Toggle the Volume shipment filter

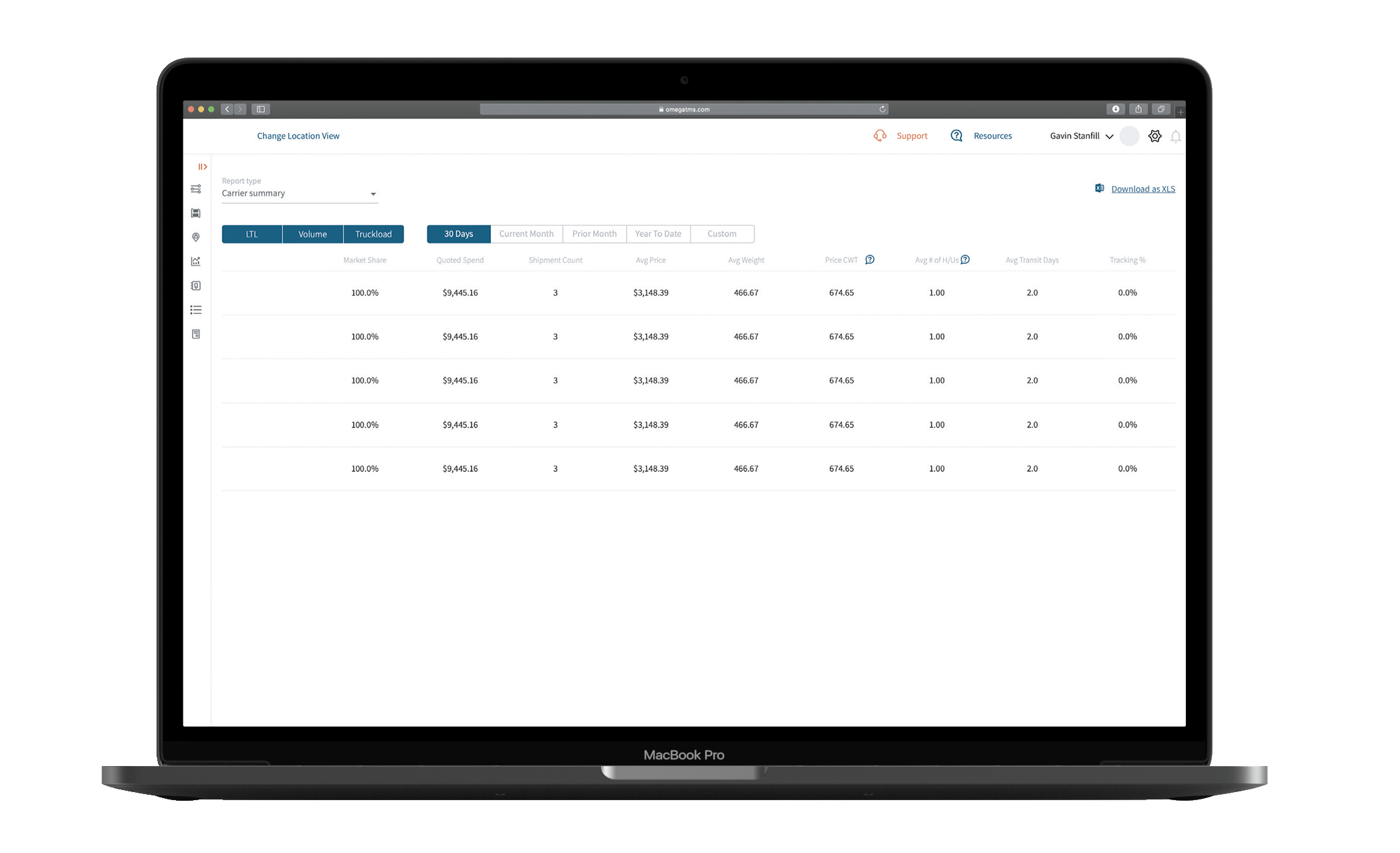click(313, 234)
